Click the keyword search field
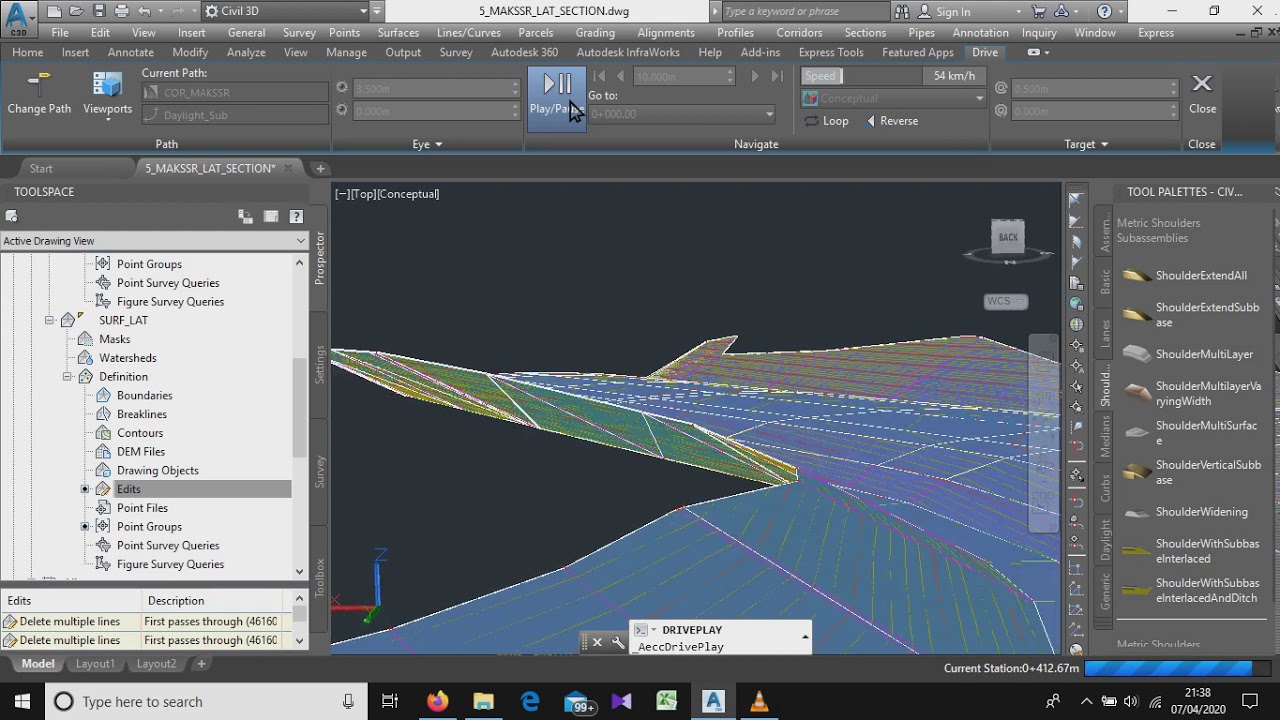This screenshot has width=1280, height=720. point(803,11)
